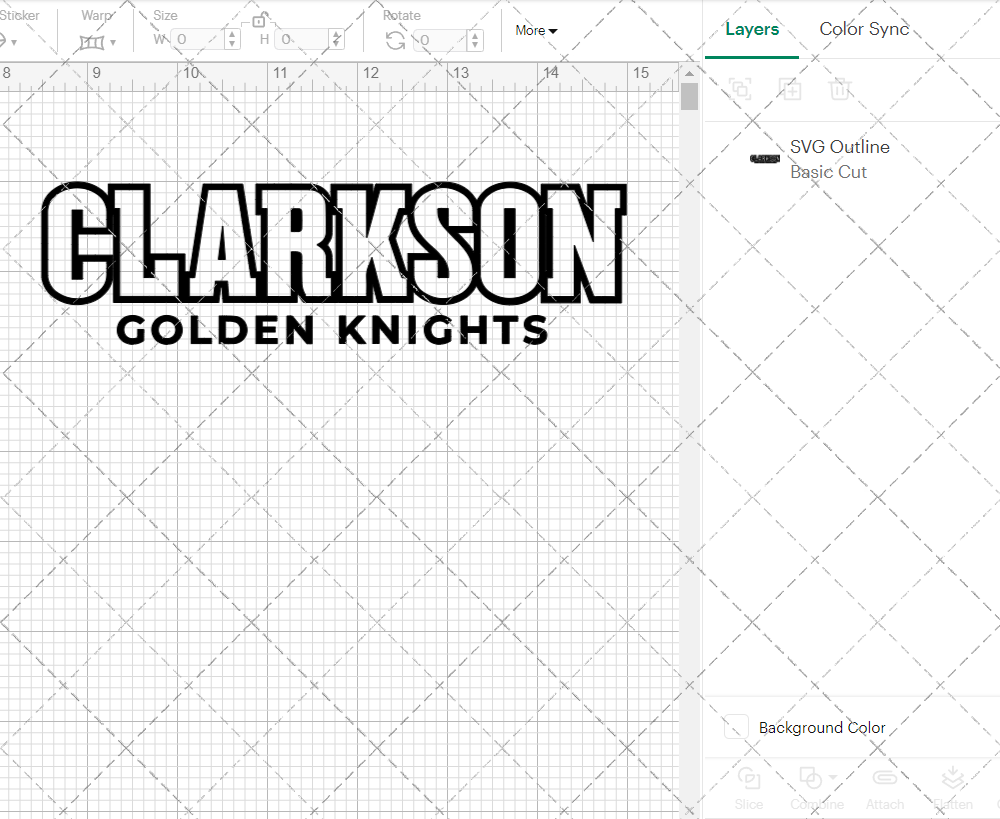Click the Rotate reset icon

click(395, 41)
